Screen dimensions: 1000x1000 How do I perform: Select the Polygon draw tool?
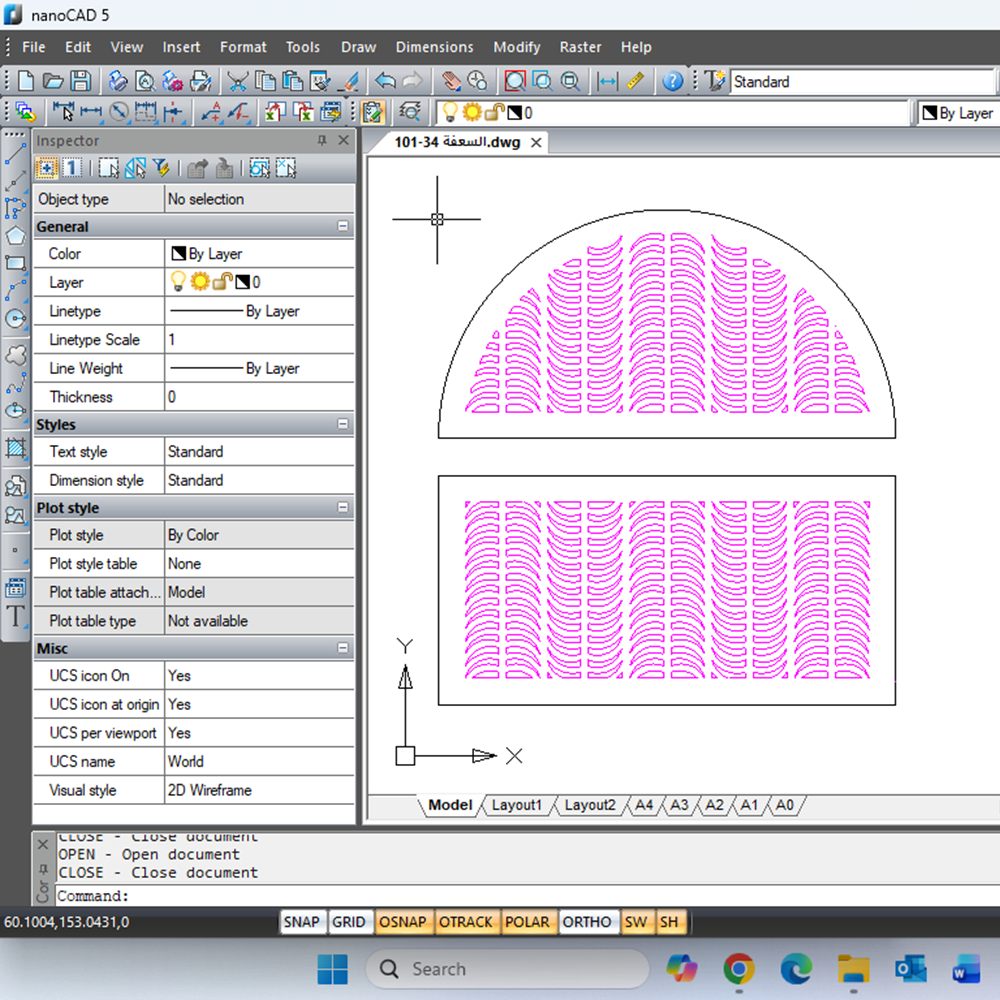pos(15,236)
